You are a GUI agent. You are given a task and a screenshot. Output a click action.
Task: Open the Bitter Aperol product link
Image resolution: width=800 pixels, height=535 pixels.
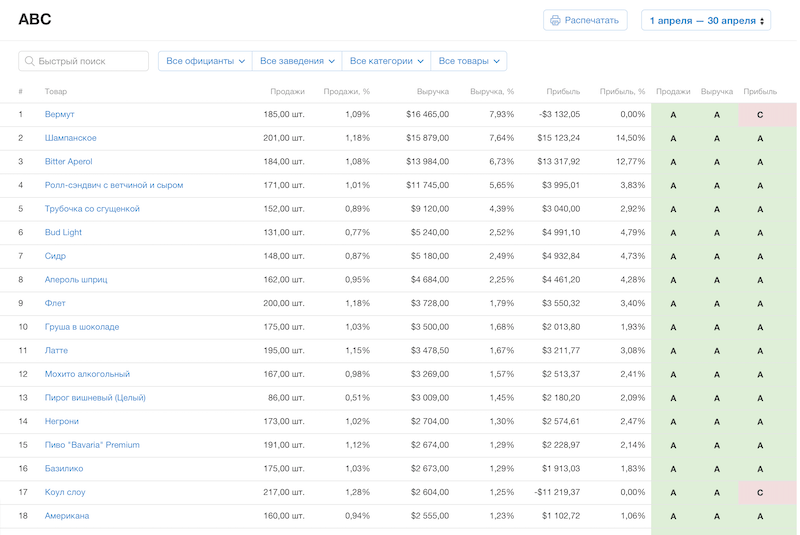pyautogui.click(x=68, y=161)
